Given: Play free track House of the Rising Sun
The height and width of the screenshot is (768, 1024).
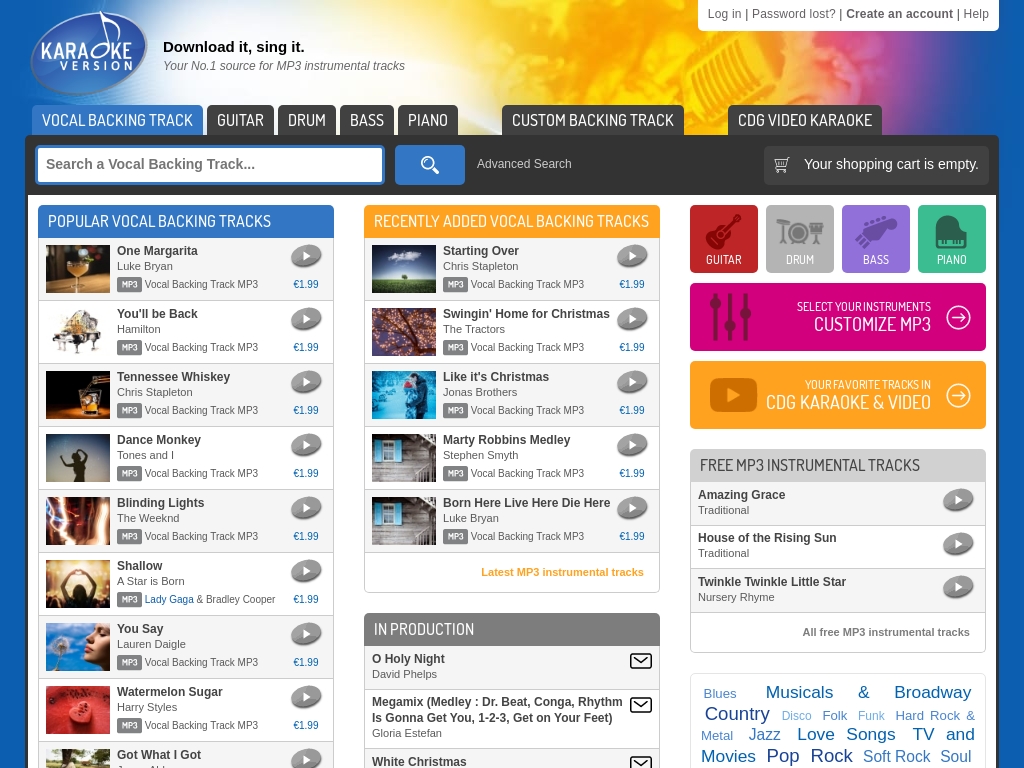Looking at the screenshot, I should tap(958, 544).
